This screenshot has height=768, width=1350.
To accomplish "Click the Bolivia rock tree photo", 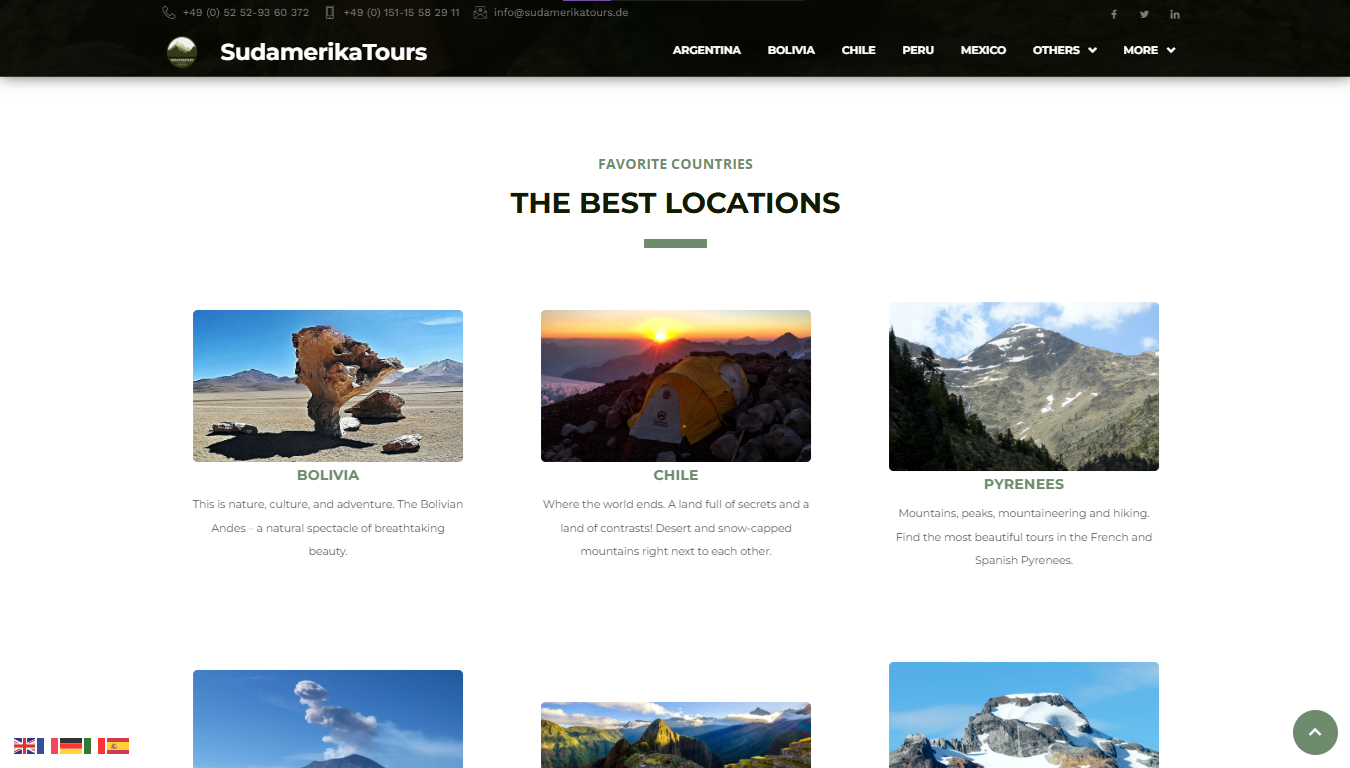I will pos(328,386).
